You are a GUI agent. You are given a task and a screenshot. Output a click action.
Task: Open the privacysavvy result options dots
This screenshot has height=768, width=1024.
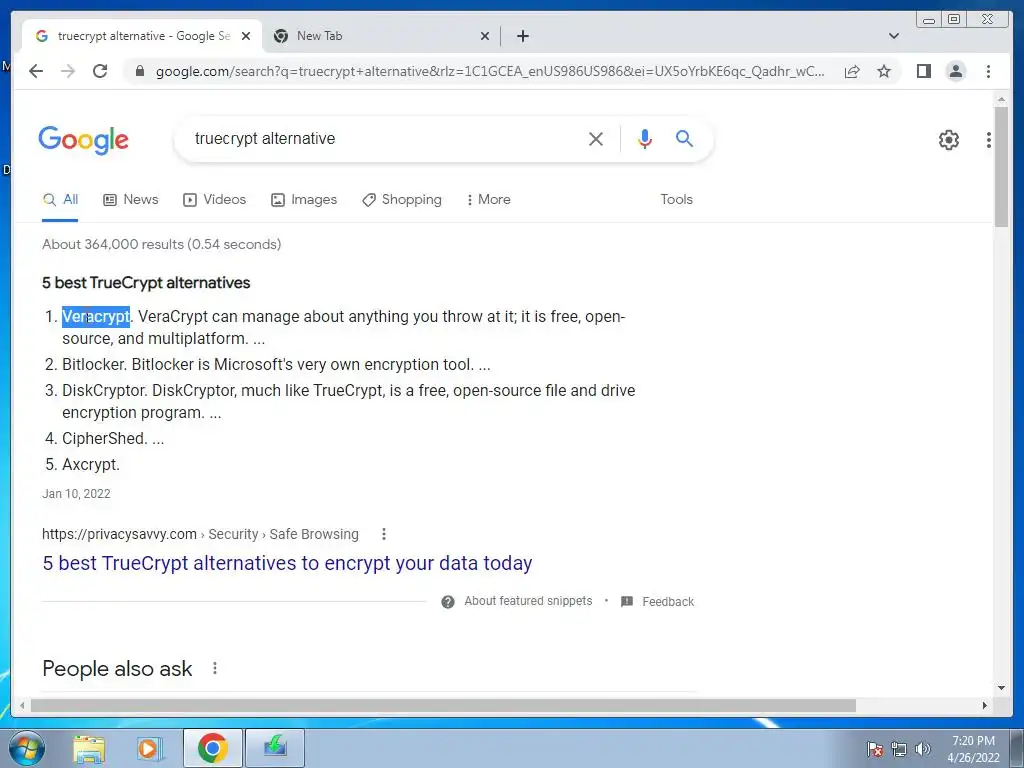point(384,534)
